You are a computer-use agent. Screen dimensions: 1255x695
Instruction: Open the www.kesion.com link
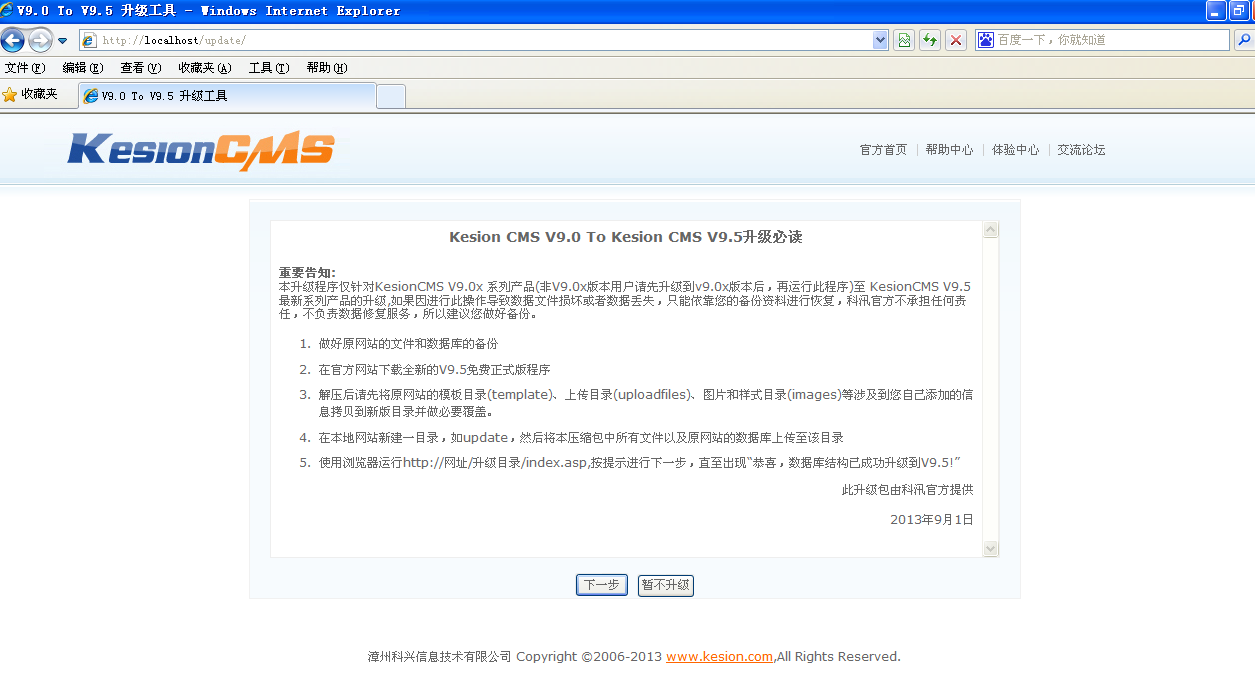coord(719,656)
